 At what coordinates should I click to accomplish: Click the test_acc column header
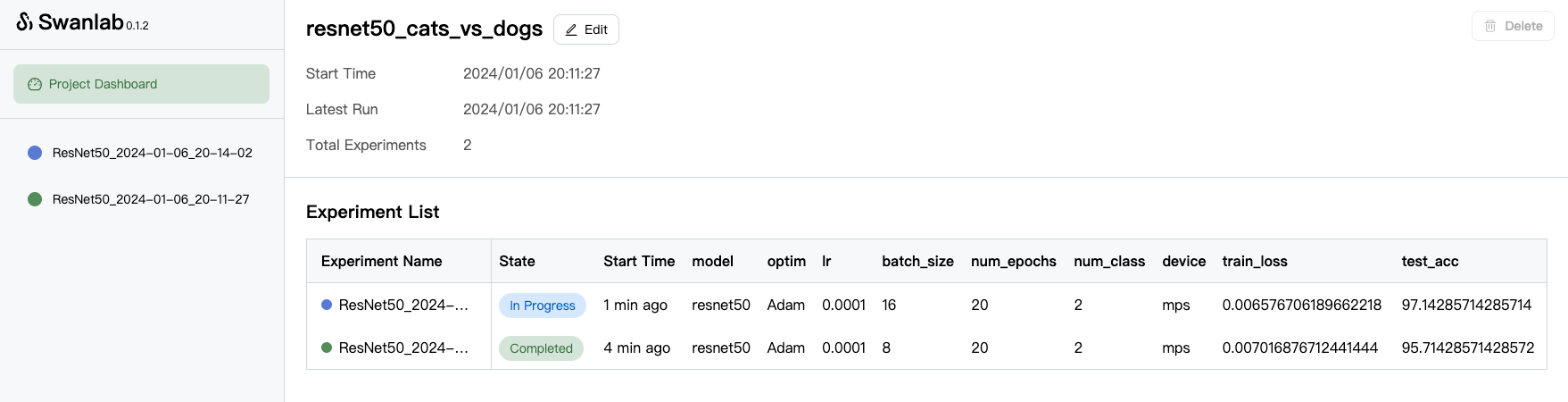click(1430, 261)
